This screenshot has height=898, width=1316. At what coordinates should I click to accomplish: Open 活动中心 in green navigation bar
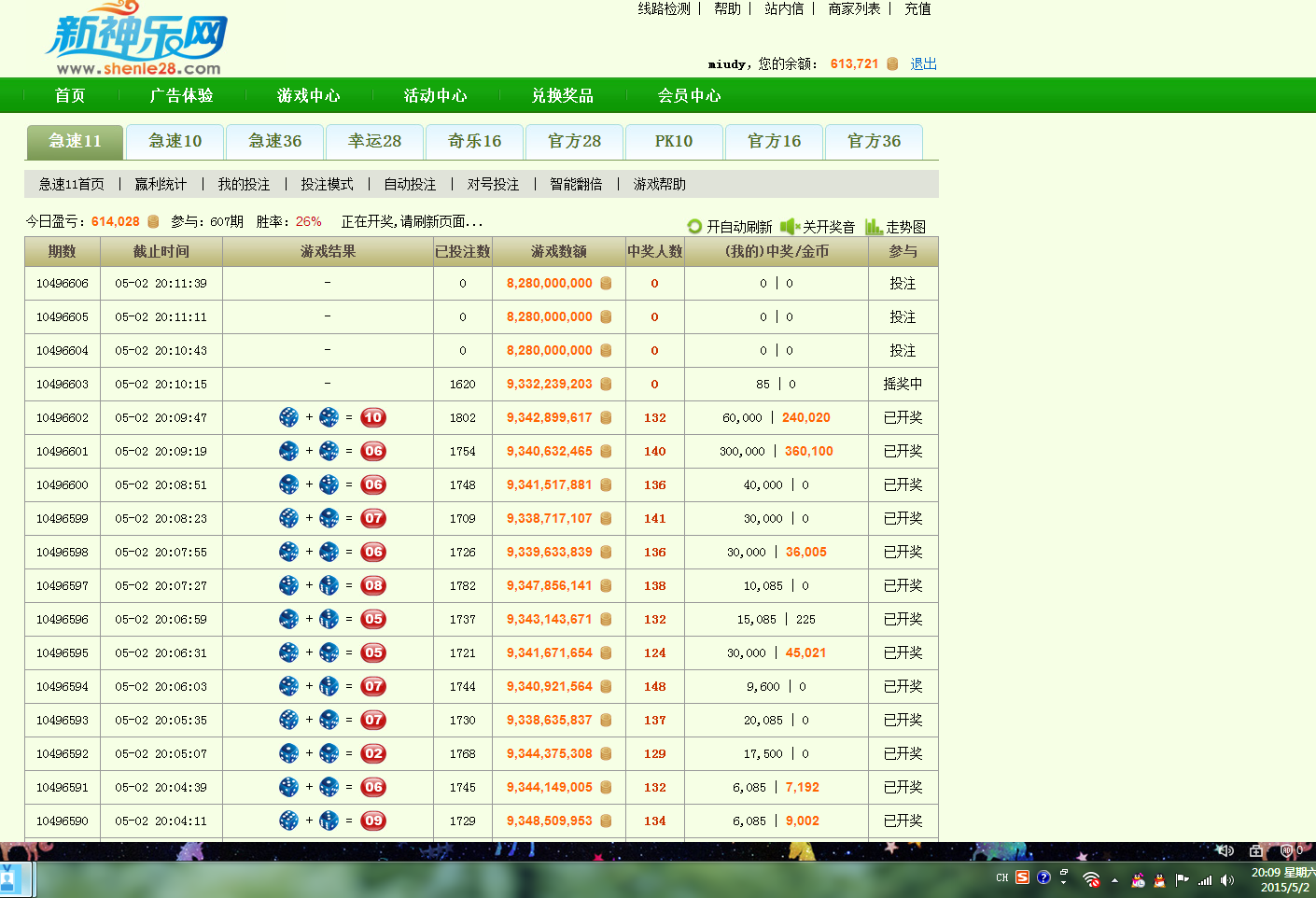(436, 95)
